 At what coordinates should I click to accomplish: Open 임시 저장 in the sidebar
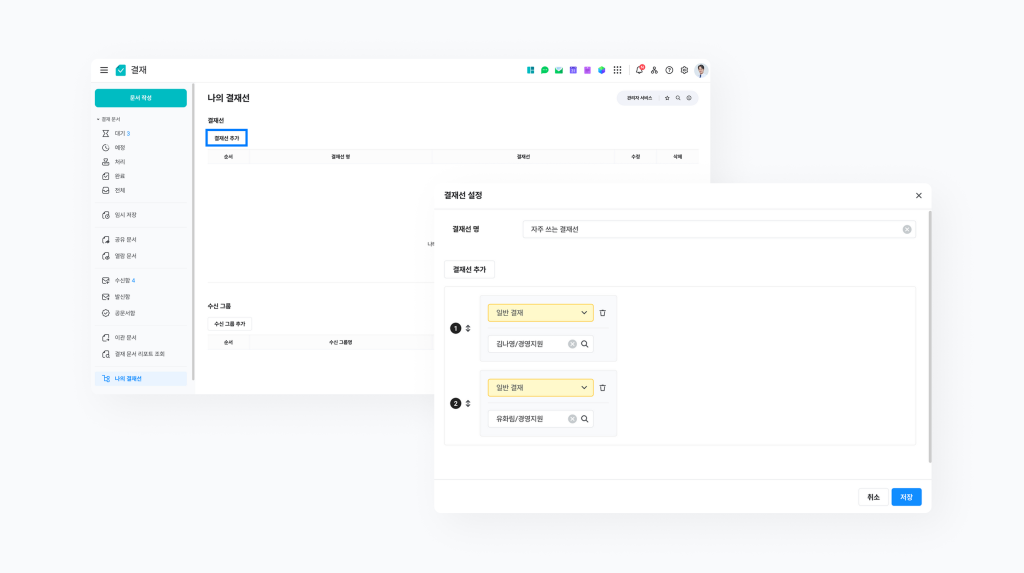(126, 215)
